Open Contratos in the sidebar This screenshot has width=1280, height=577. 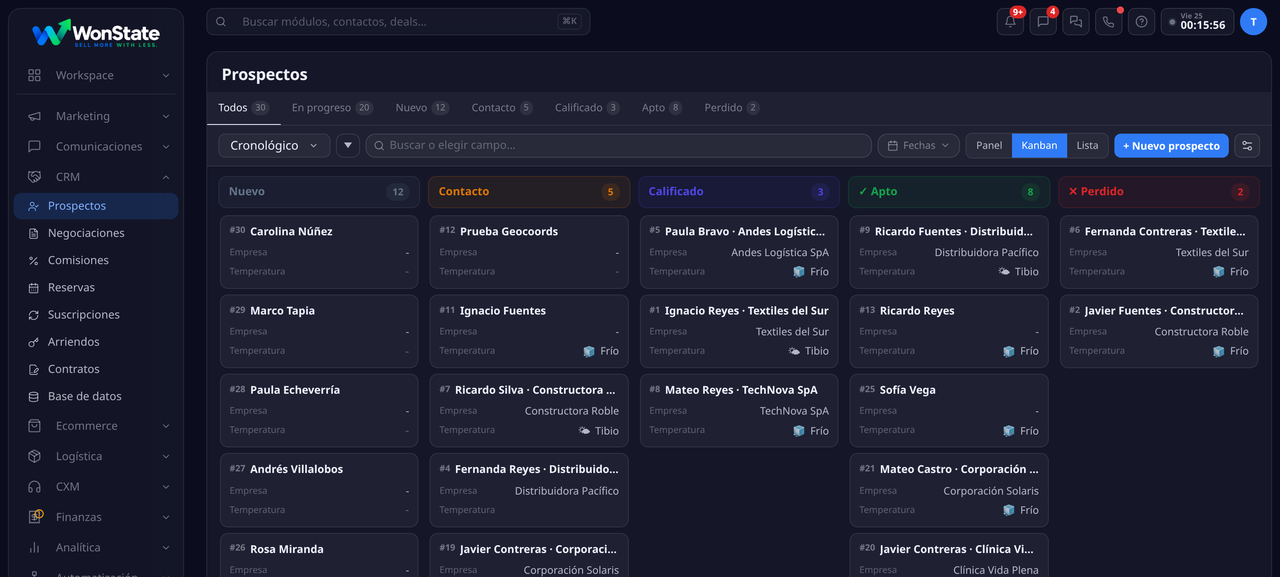point(96,369)
